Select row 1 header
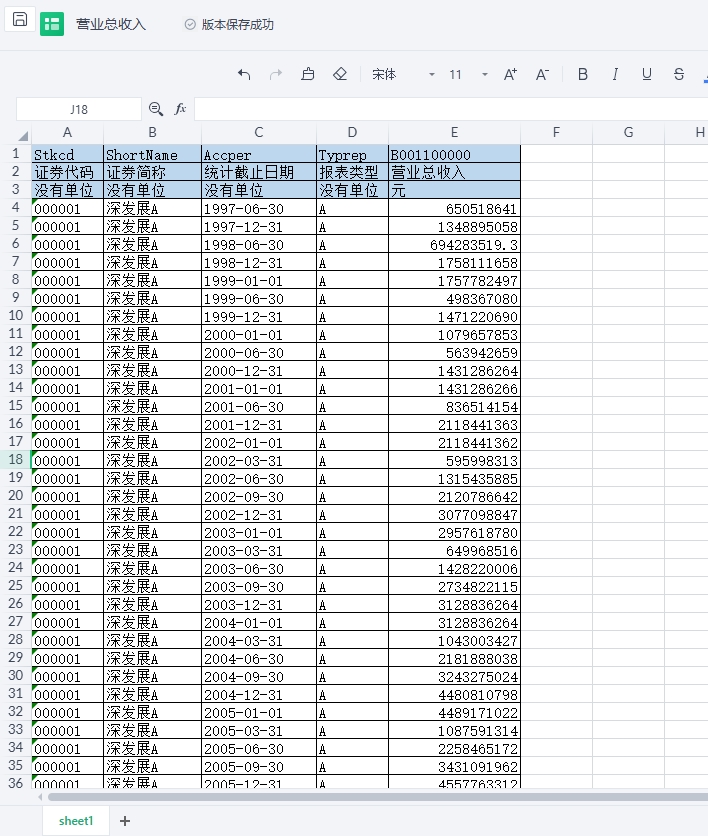Viewport: 708px width, 836px height. click(16, 154)
